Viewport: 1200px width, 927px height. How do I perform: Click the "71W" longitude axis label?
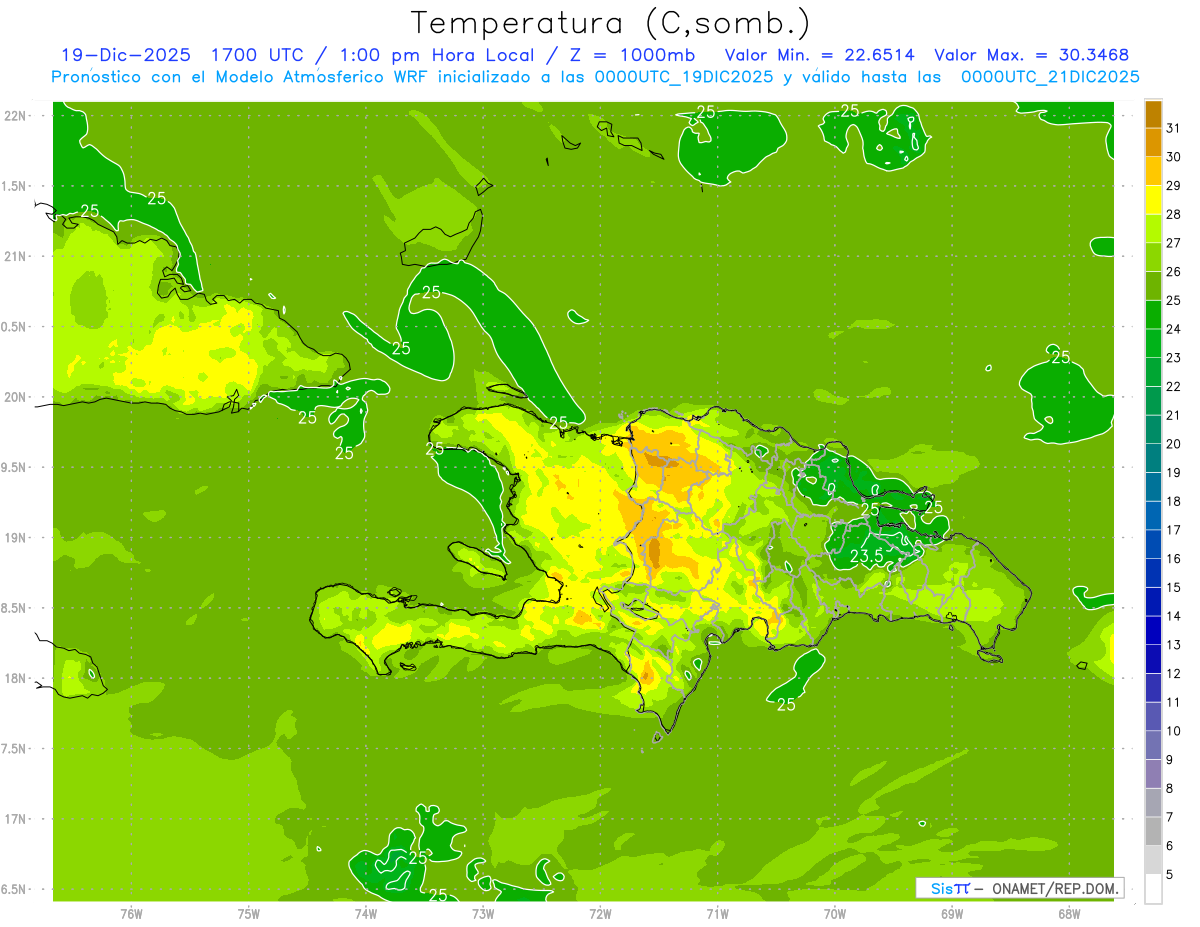click(x=717, y=914)
